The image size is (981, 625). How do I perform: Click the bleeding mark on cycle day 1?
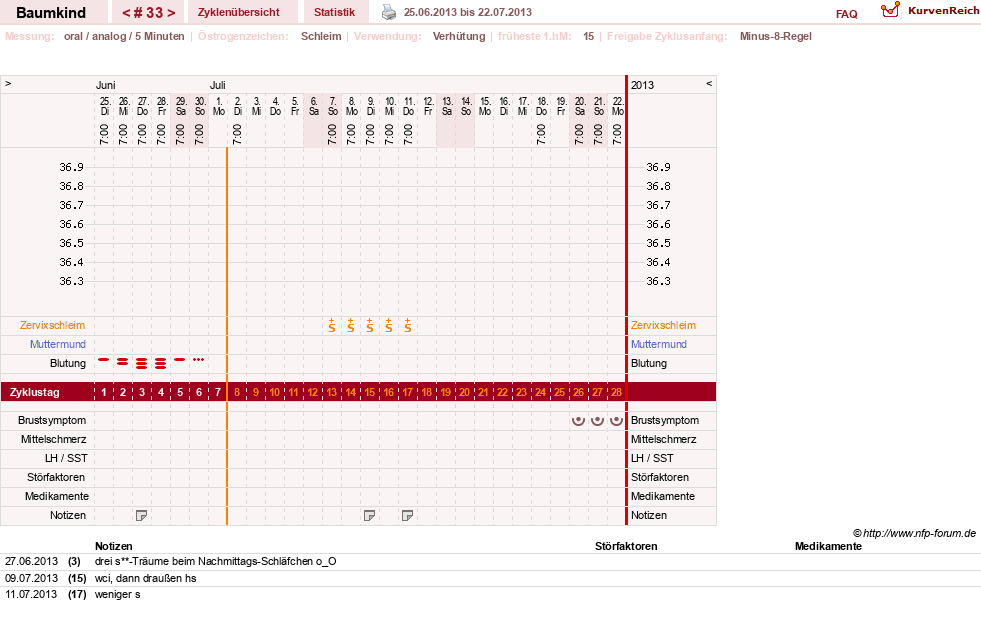(104, 360)
